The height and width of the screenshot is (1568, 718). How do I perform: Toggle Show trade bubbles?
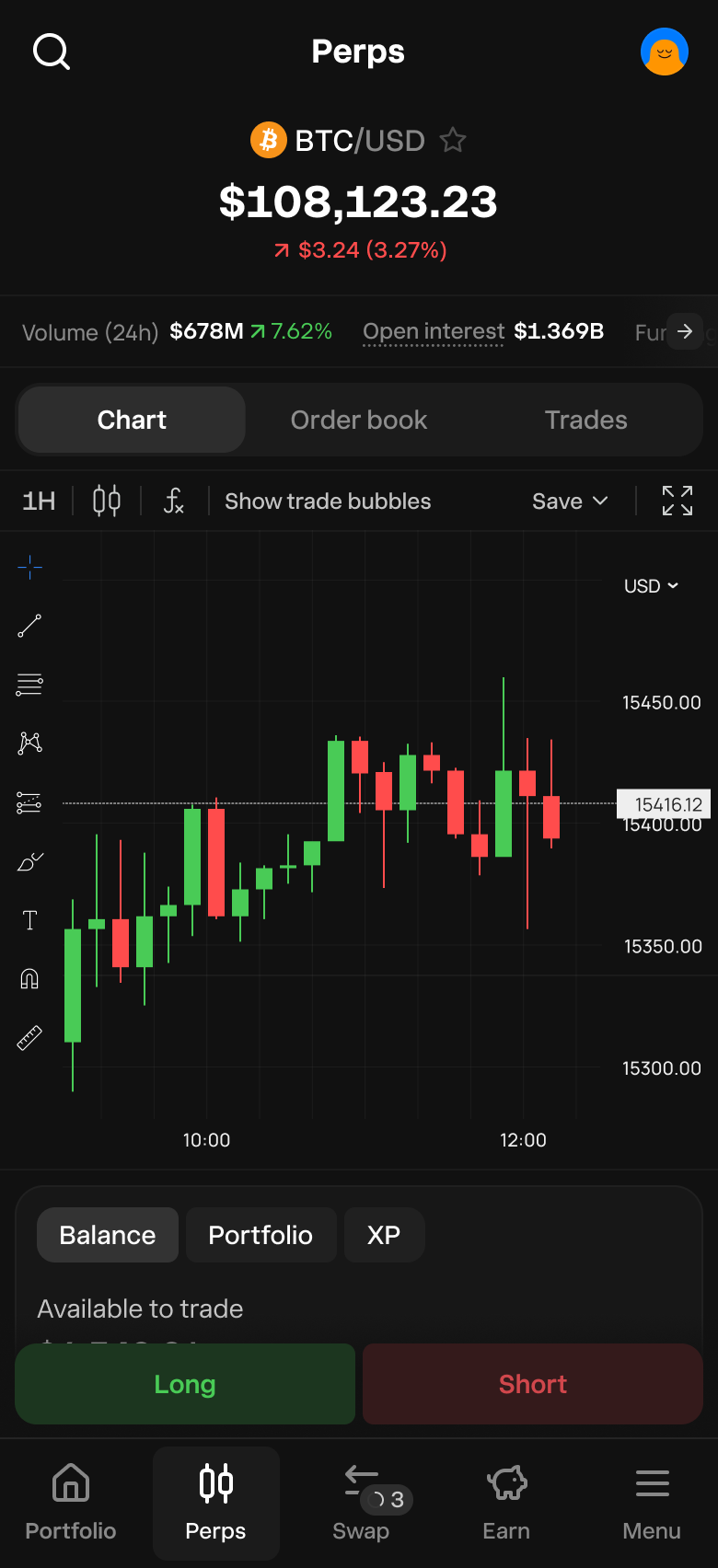(328, 502)
